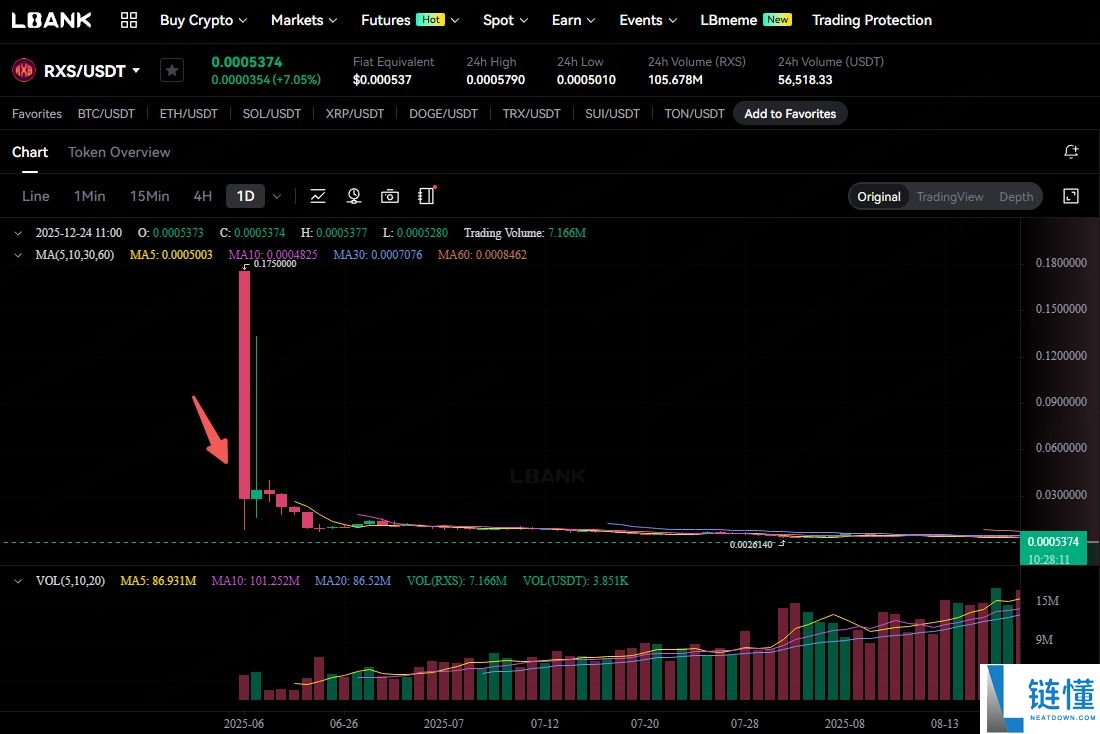Collapse the candle info row chevron
The width and height of the screenshot is (1100, 734).
pyautogui.click(x=18, y=233)
